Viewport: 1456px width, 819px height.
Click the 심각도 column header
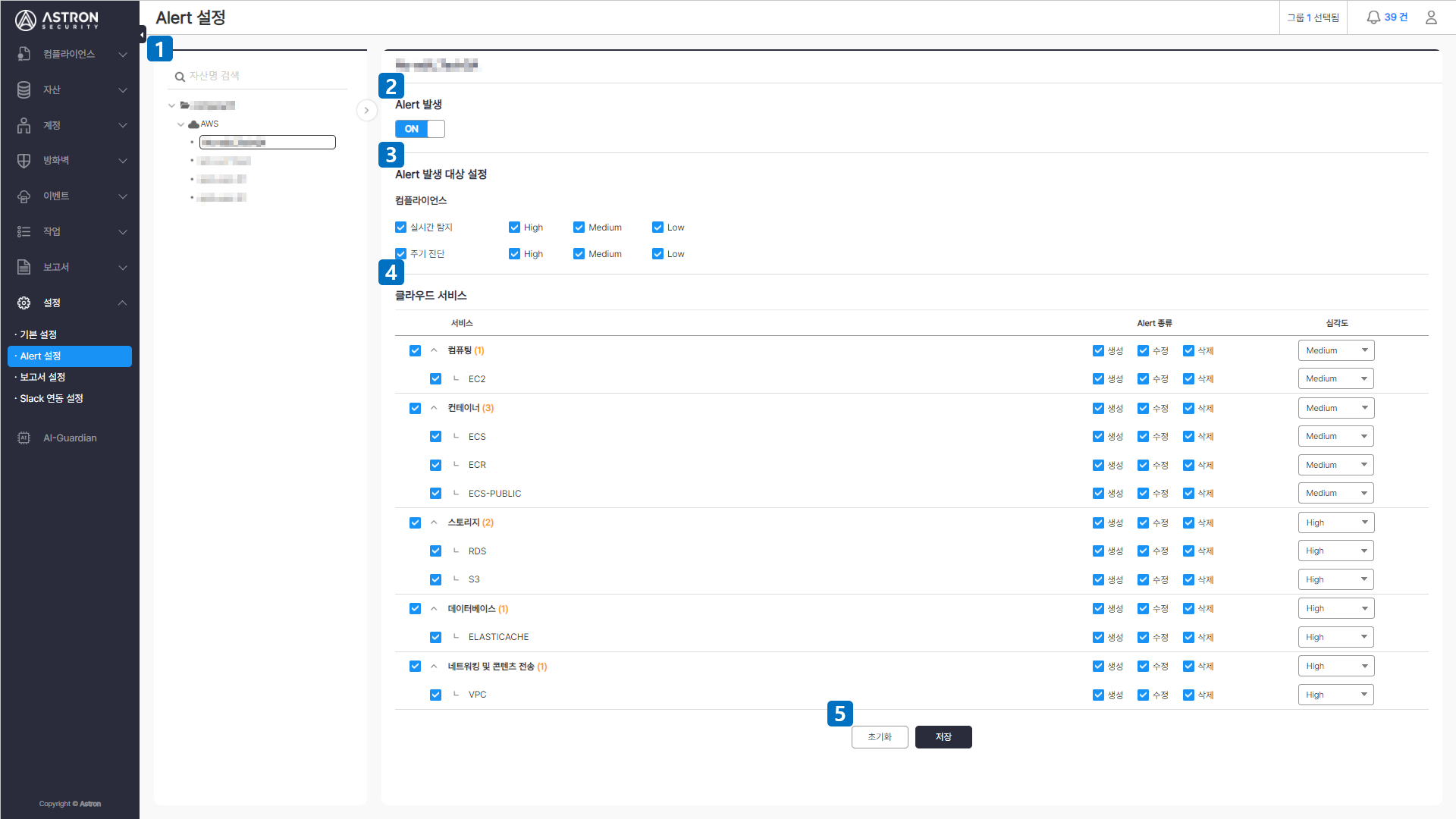coord(1336,323)
